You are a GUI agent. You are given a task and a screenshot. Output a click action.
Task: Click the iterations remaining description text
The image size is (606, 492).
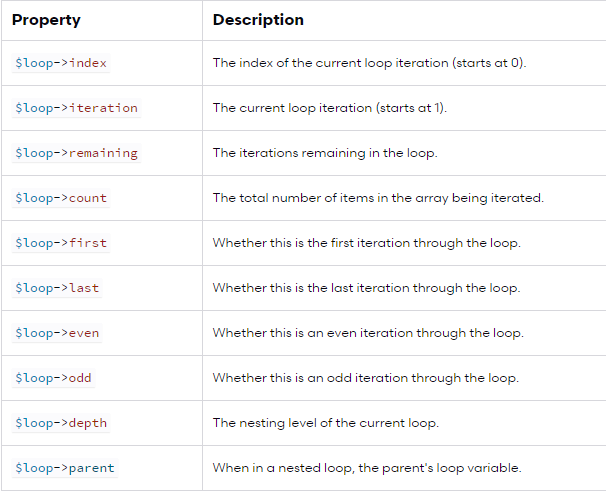point(326,153)
